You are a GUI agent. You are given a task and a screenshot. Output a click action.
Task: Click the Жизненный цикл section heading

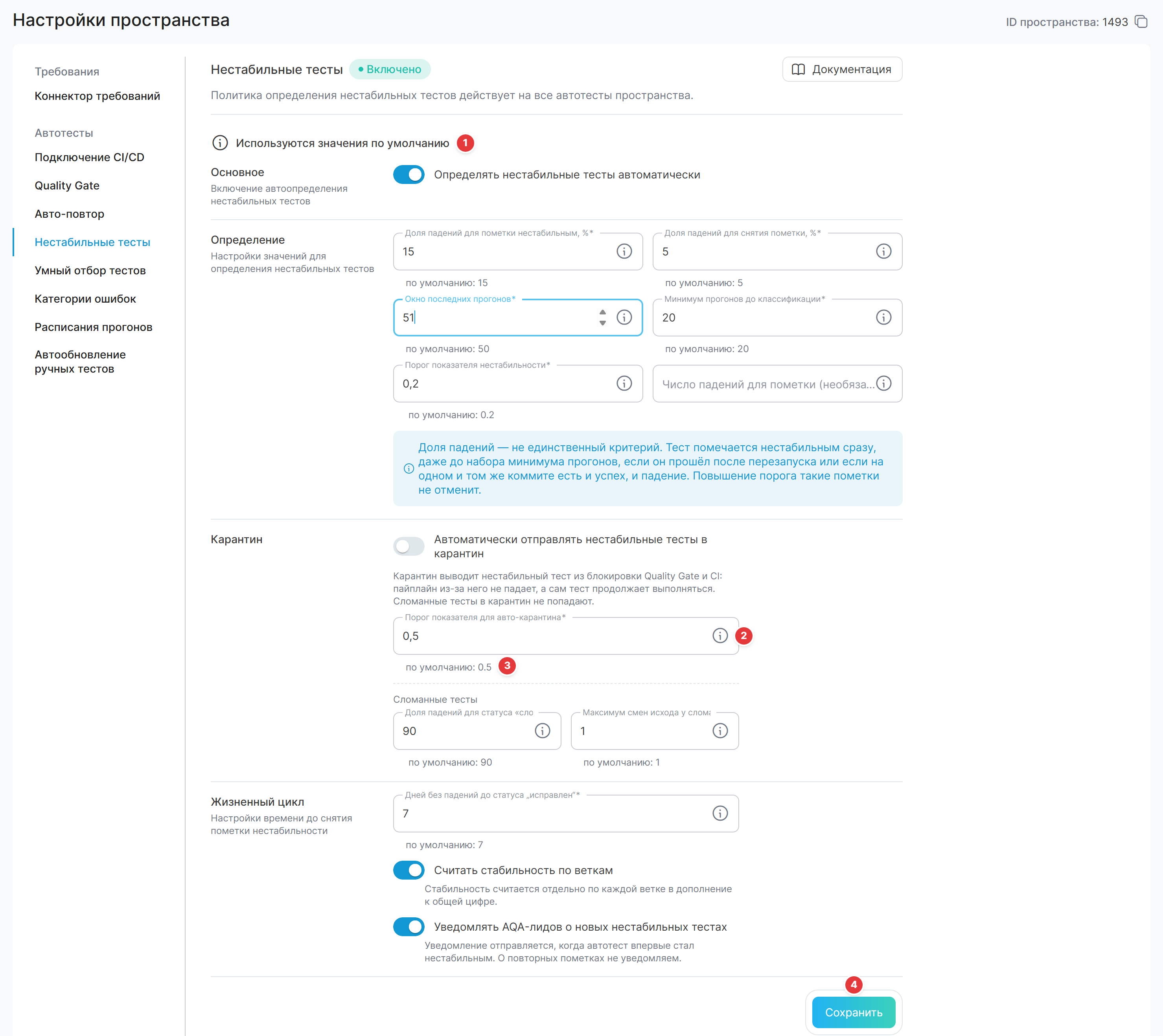[x=258, y=802]
